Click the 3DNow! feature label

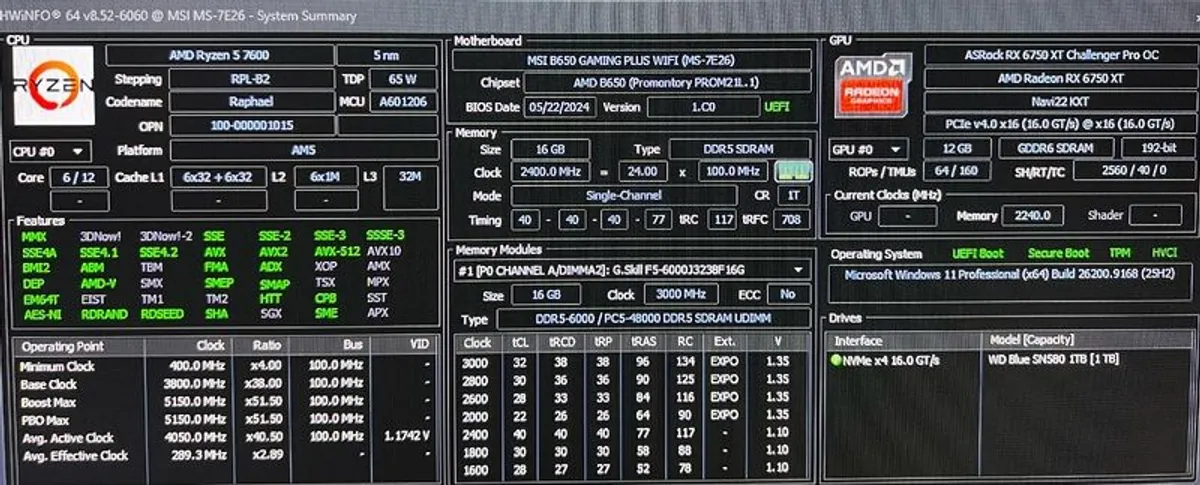tap(98, 236)
